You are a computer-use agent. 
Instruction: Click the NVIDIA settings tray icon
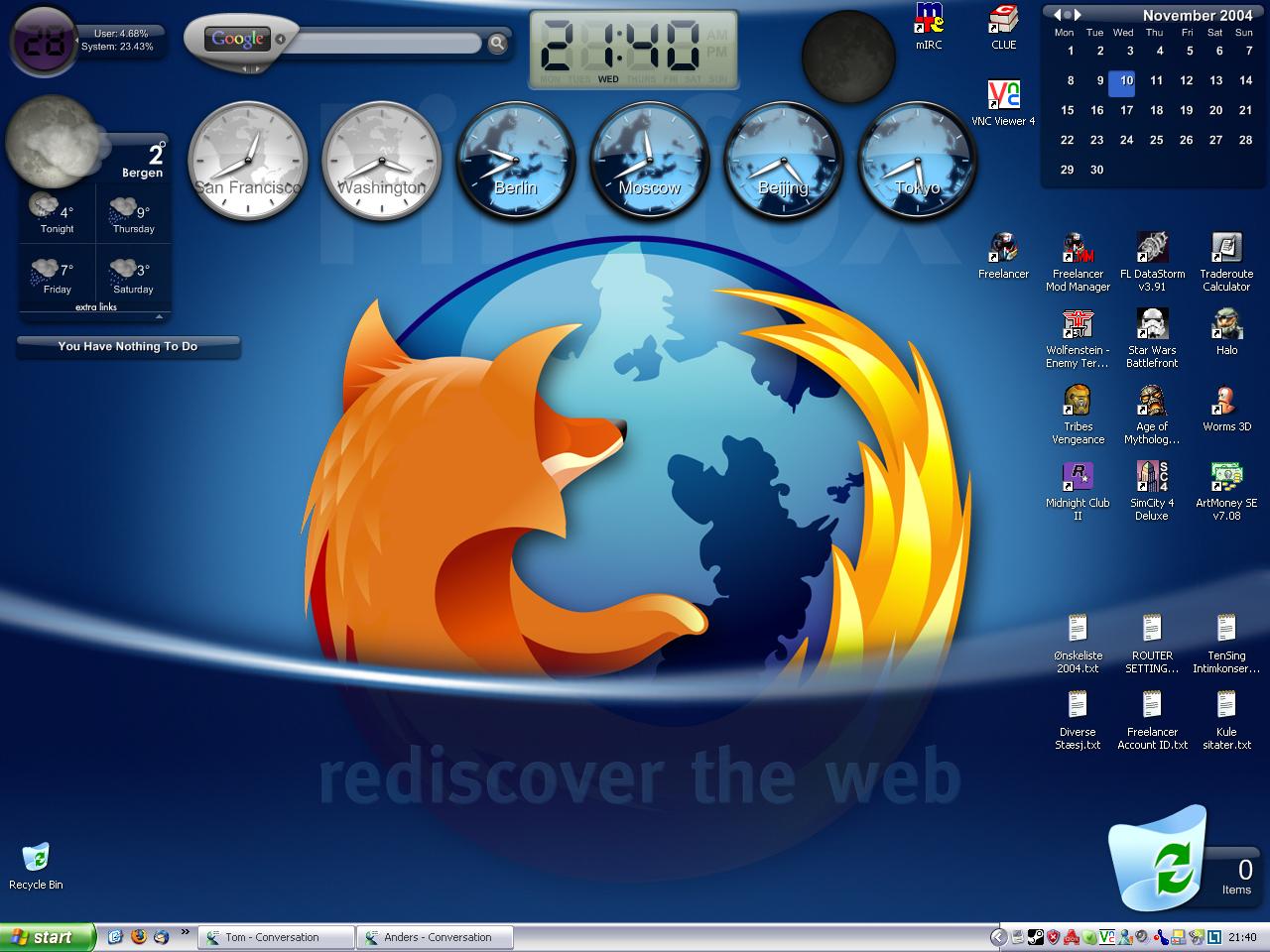1197,937
